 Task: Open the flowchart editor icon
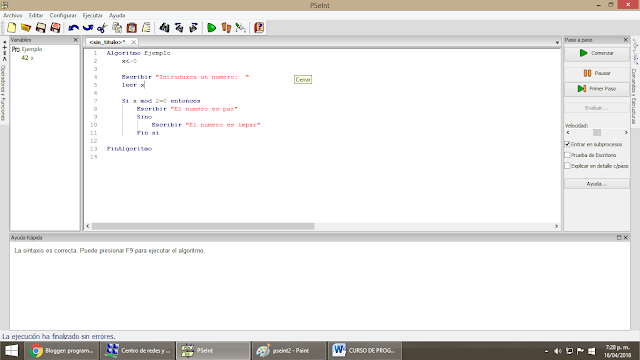240,28
